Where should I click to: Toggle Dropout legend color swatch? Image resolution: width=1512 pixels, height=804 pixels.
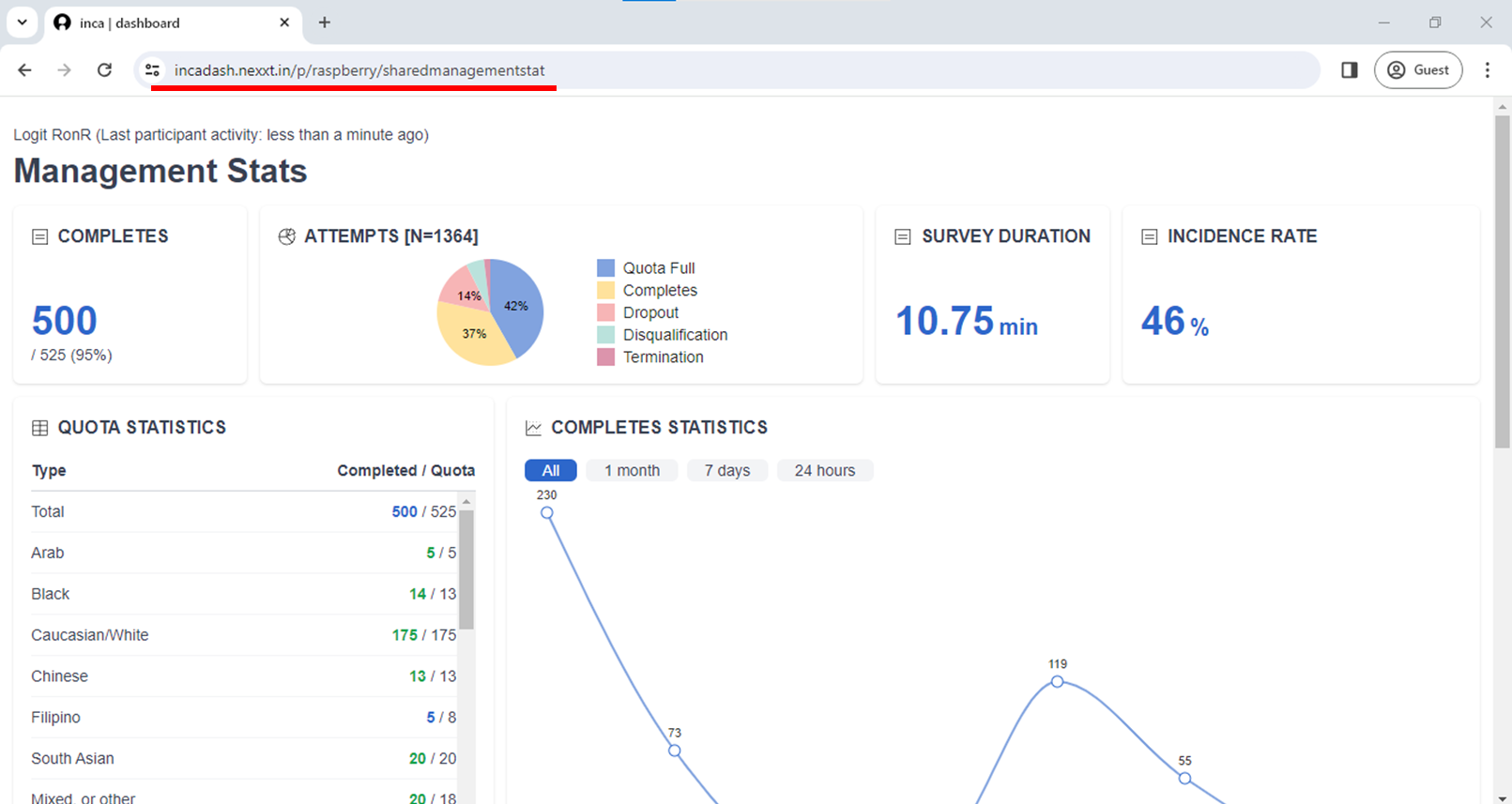pos(606,312)
